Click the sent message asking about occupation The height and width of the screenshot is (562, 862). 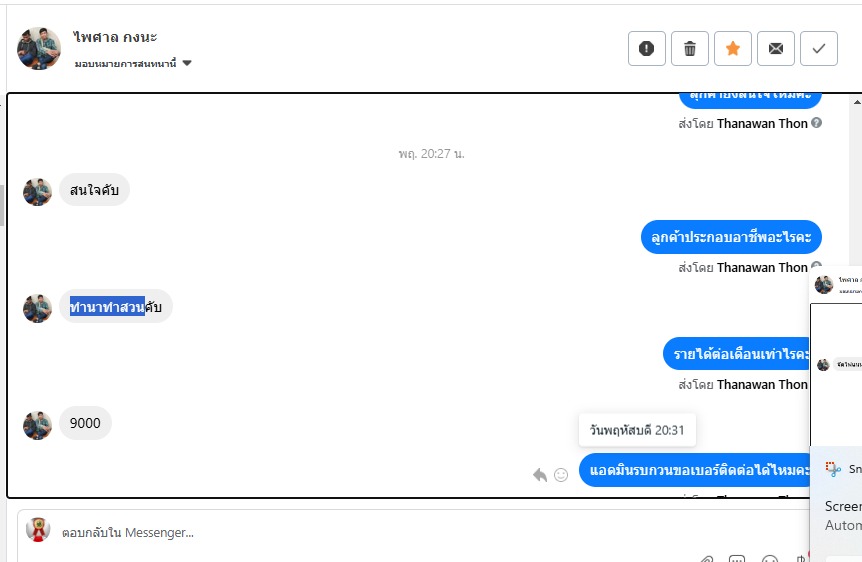pyautogui.click(x=731, y=237)
